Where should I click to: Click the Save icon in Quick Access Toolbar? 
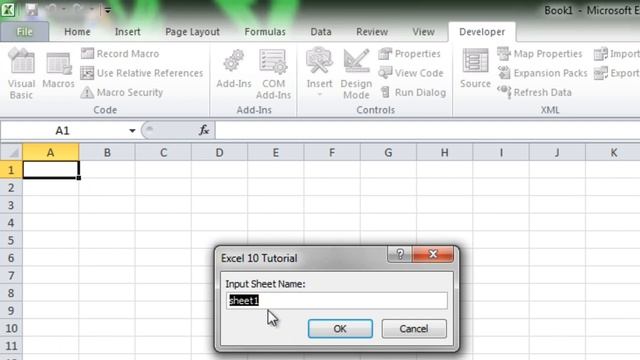point(31,9)
